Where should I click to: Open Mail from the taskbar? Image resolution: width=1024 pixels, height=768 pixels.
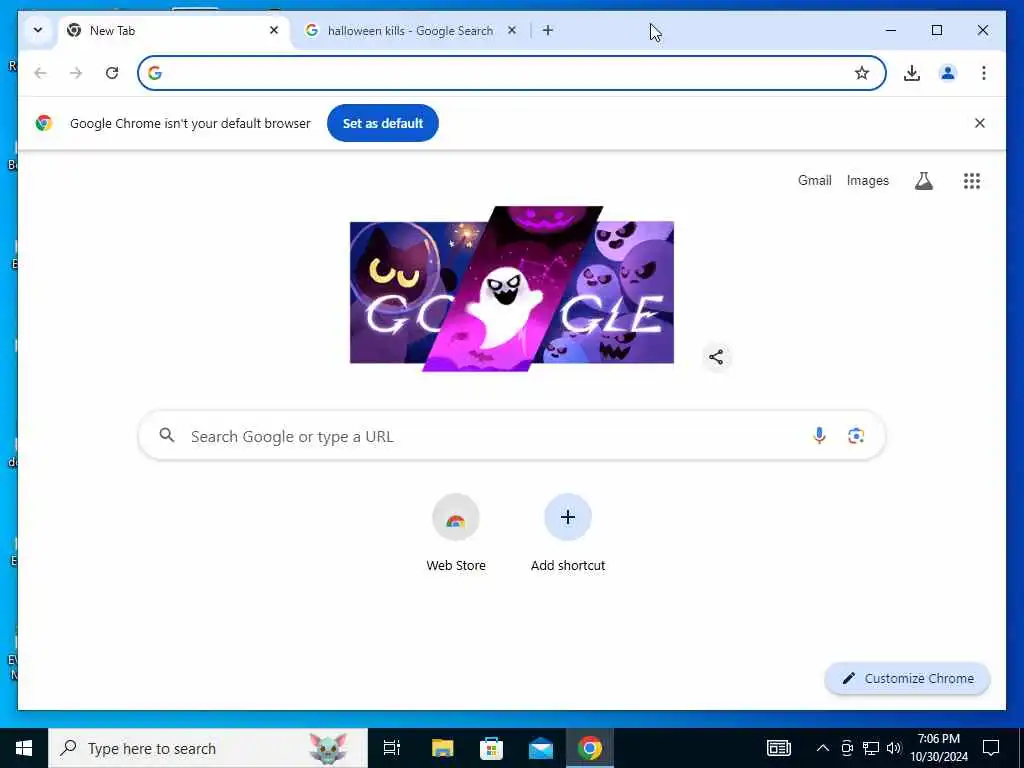click(541, 748)
